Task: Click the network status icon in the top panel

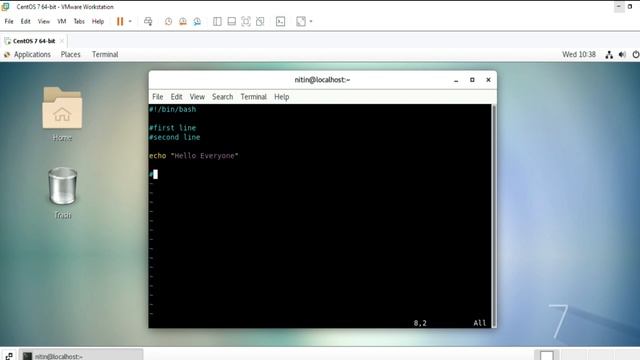Action: point(609,55)
